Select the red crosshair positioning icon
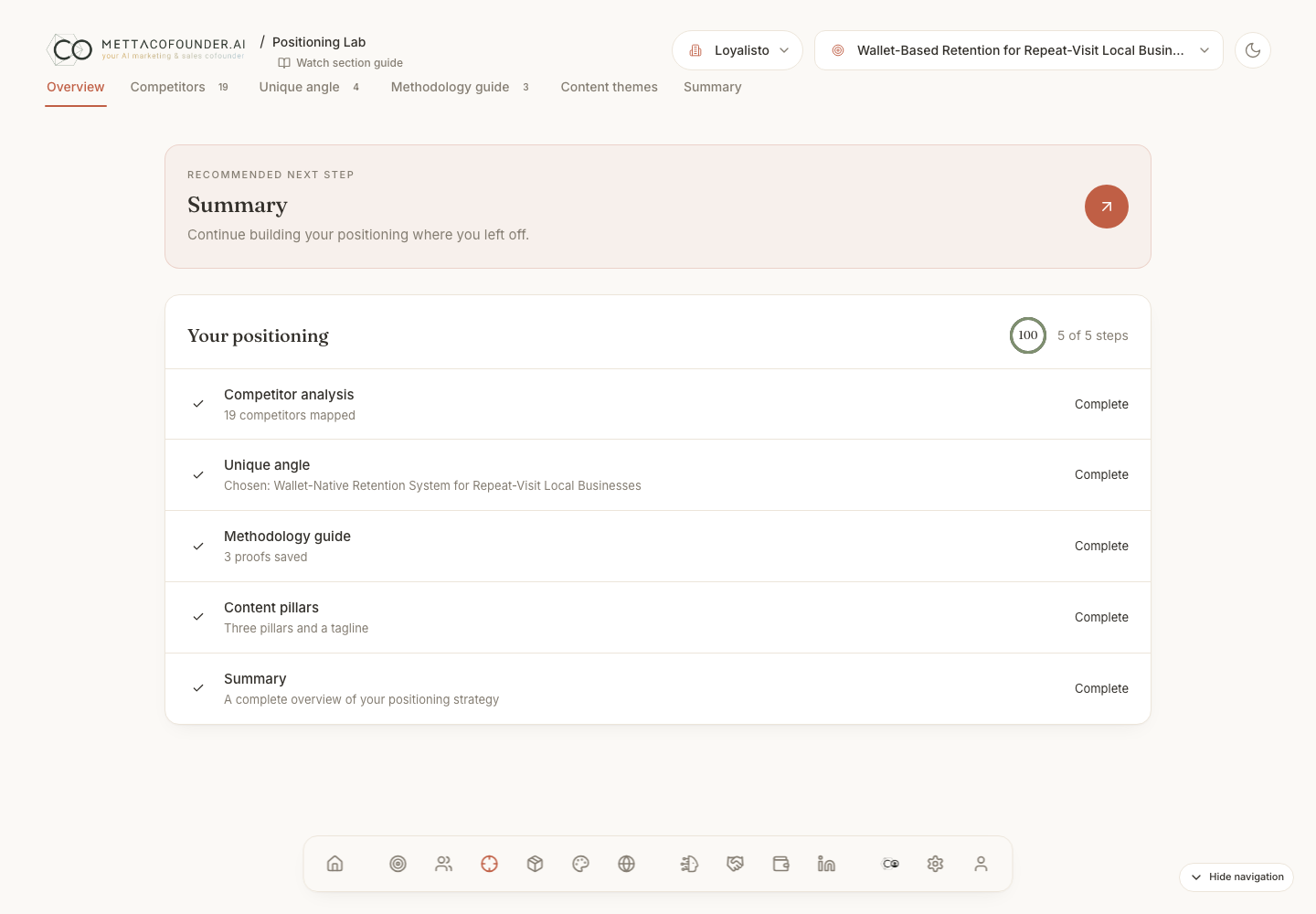The width and height of the screenshot is (1316, 914). (x=490, y=864)
